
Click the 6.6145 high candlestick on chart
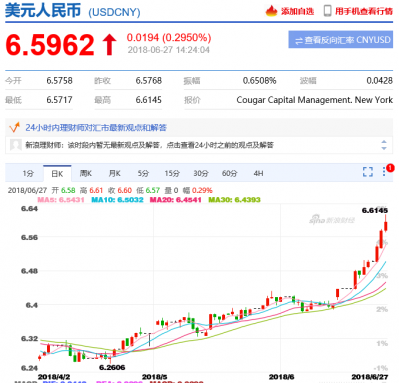click(x=386, y=224)
